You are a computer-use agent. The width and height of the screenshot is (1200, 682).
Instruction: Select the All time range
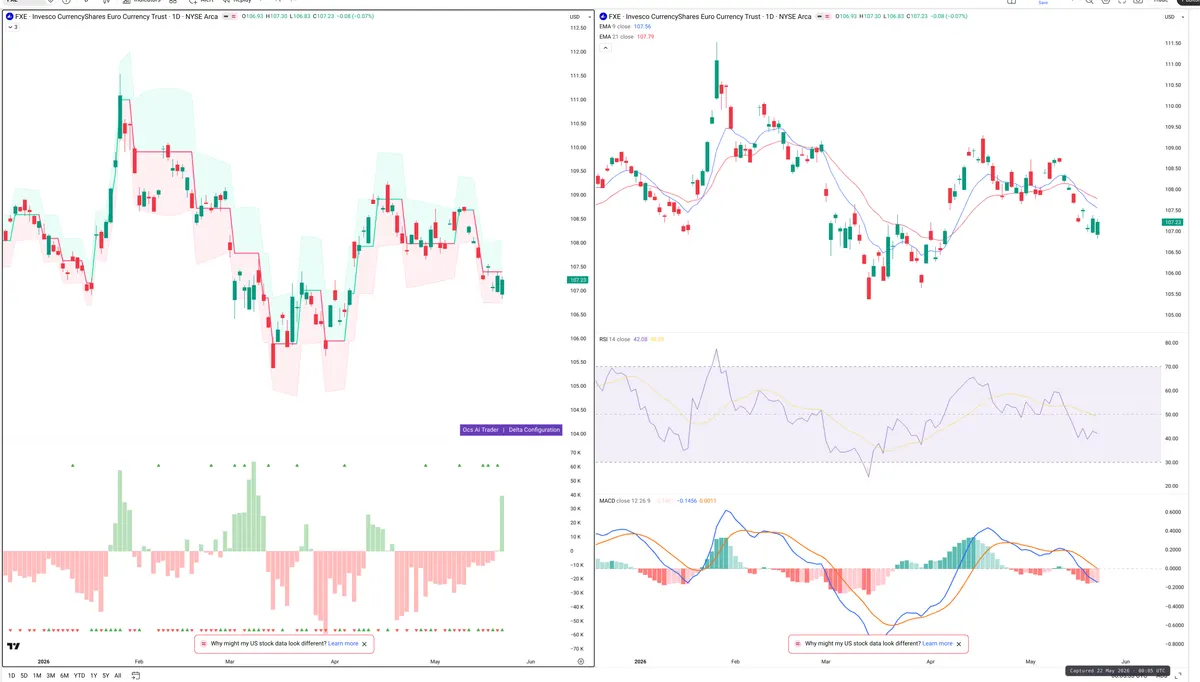click(117, 676)
